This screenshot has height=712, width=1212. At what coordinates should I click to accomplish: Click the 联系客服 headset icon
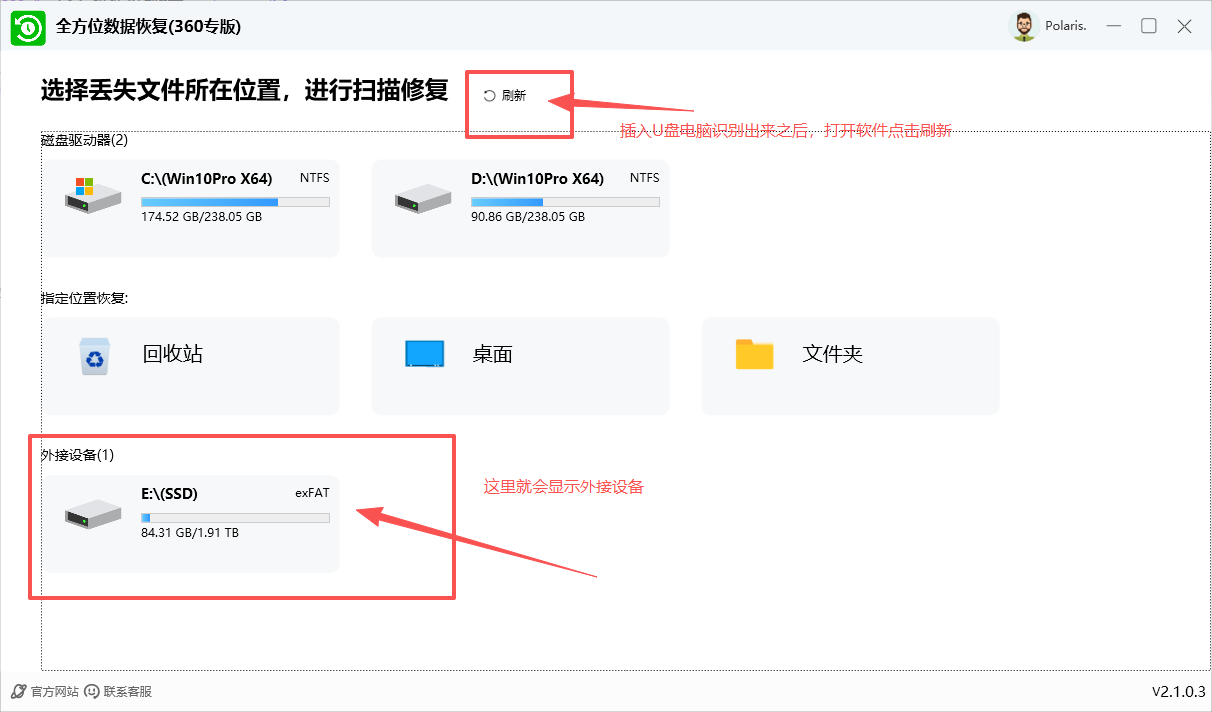pyautogui.click(x=90, y=691)
